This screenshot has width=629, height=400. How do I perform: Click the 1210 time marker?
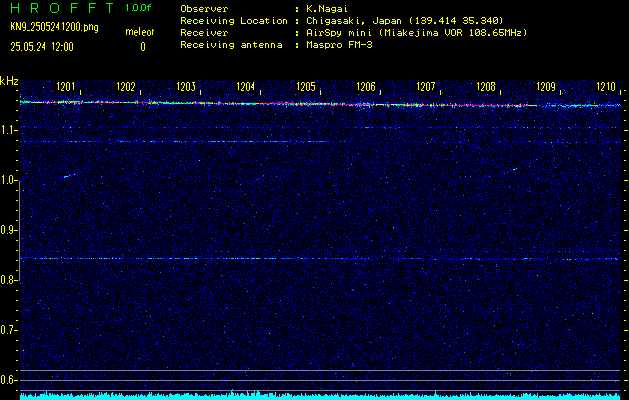(x=606, y=87)
